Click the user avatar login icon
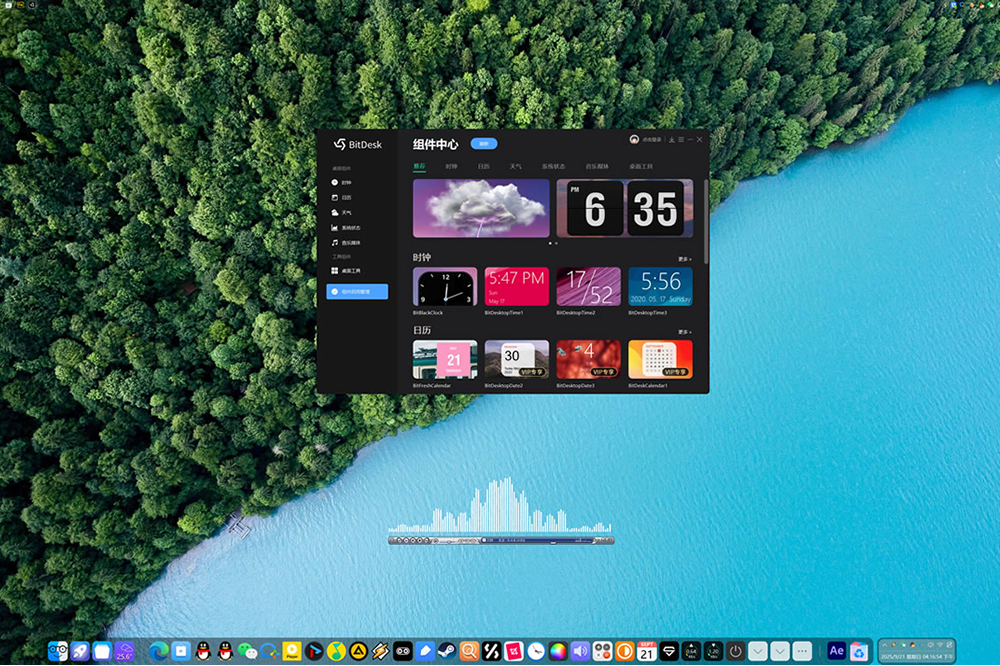 pos(634,139)
